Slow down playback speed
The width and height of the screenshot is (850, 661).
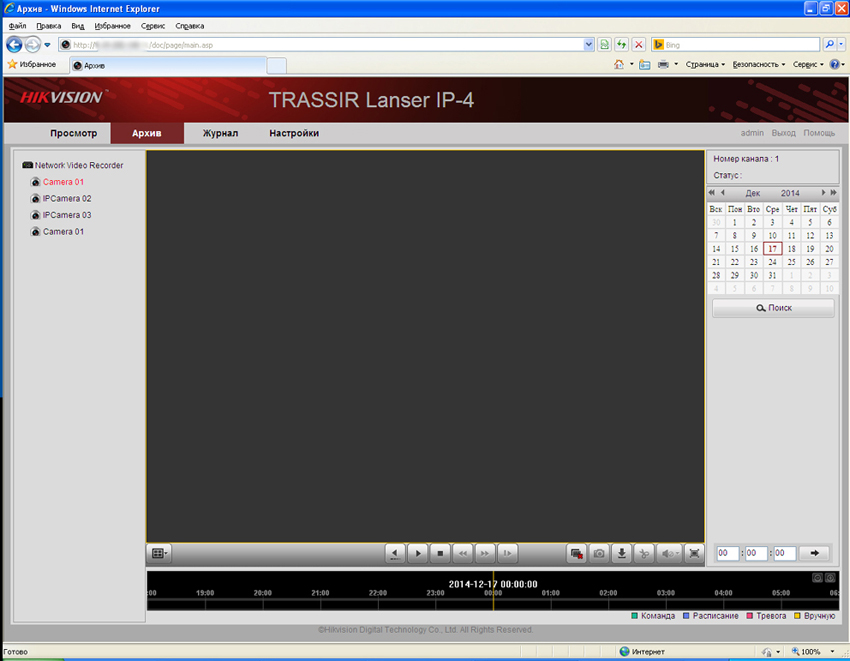[x=462, y=553]
